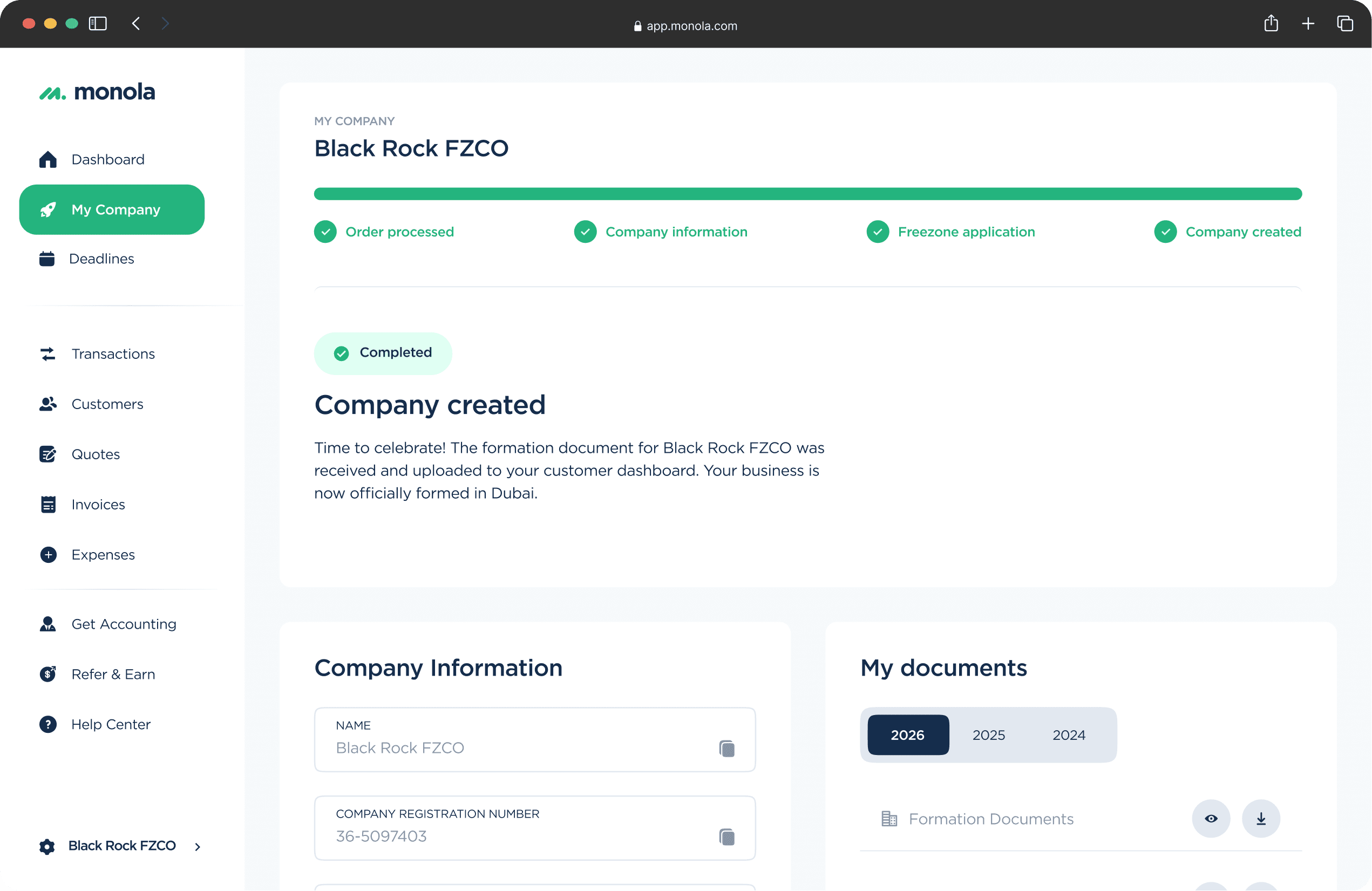The image size is (1372, 891).
Task: Toggle the browser sidebar panel
Action: click(98, 24)
